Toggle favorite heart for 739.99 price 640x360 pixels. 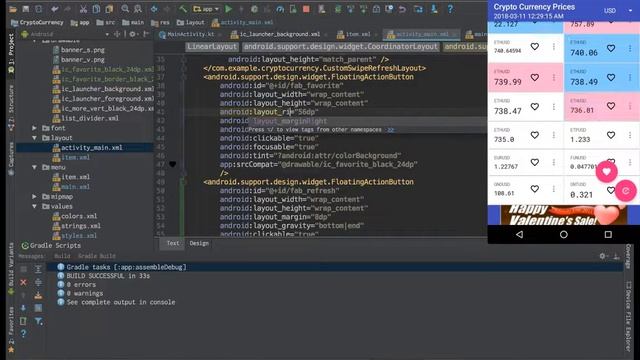click(x=535, y=77)
